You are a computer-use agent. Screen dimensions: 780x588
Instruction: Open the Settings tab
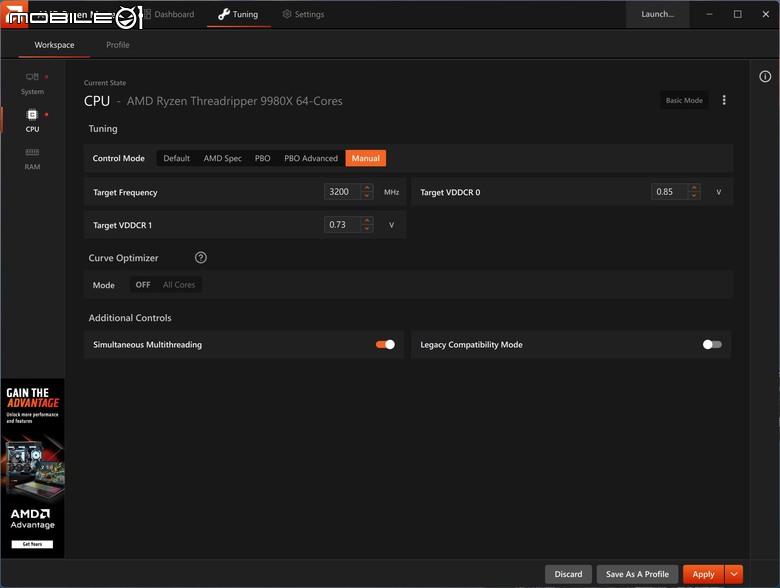click(x=303, y=14)
